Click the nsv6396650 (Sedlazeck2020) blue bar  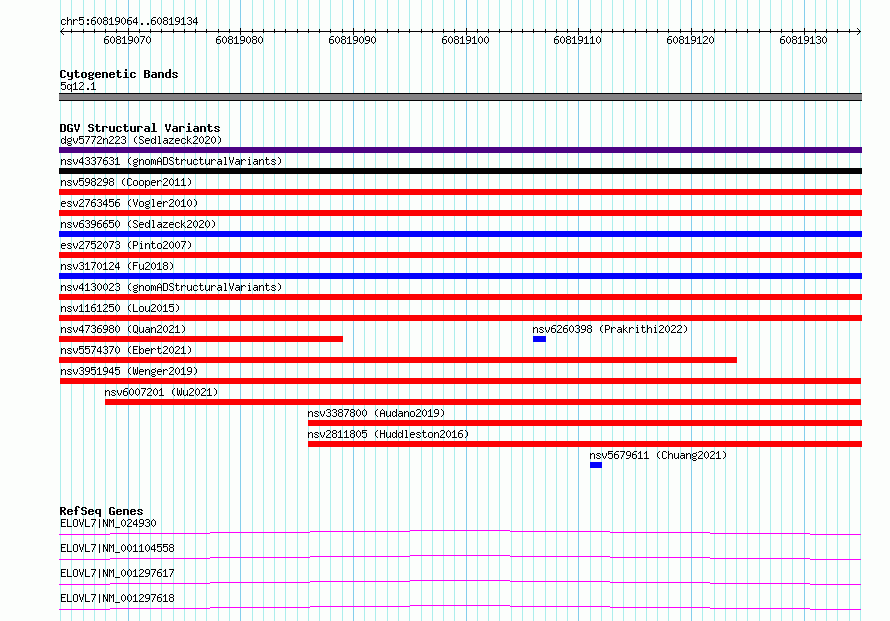pyautogui.click(x=460, y=234)
